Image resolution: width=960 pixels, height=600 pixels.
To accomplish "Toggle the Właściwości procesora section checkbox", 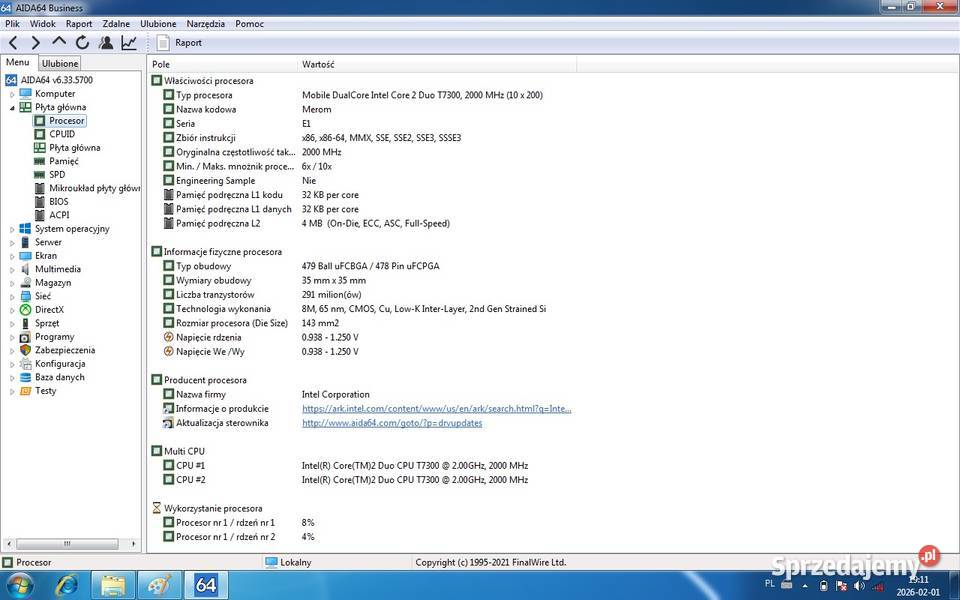I will [156, 80].
